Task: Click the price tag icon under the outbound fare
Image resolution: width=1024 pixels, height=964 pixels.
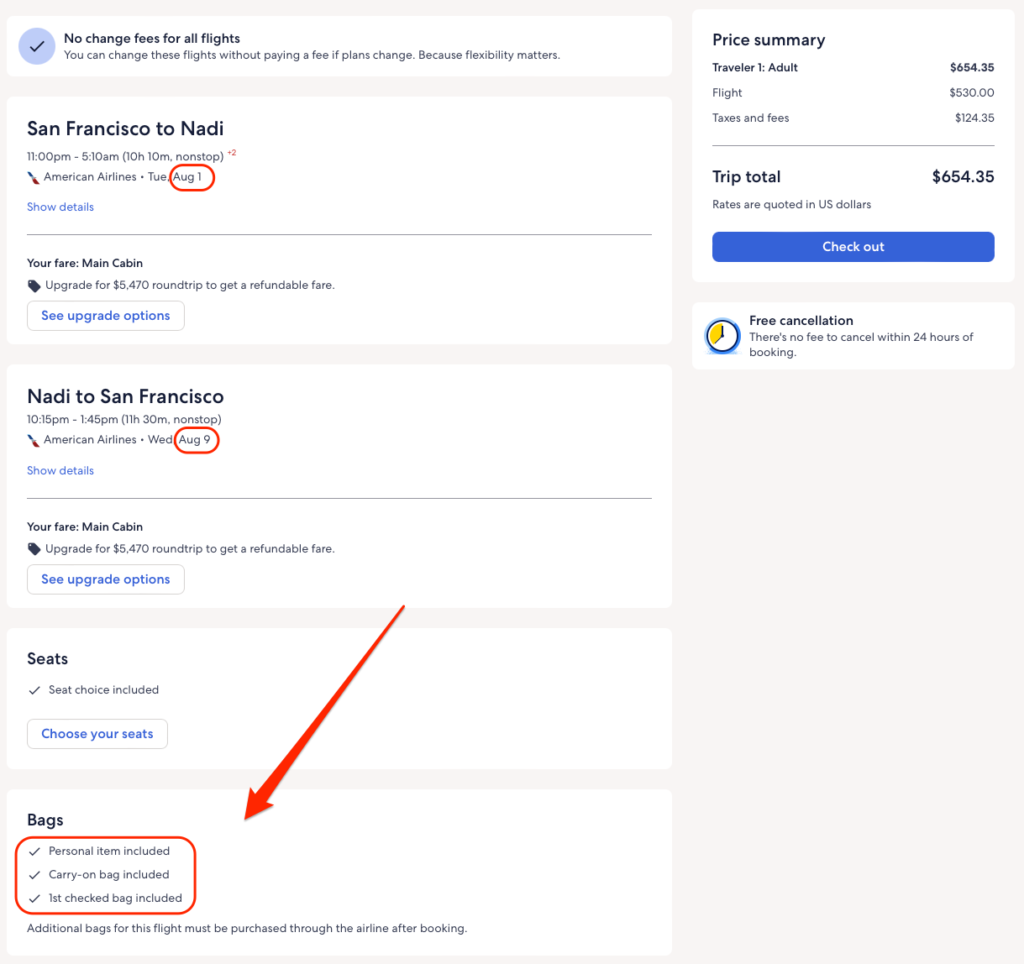Action: click(34, 285)
